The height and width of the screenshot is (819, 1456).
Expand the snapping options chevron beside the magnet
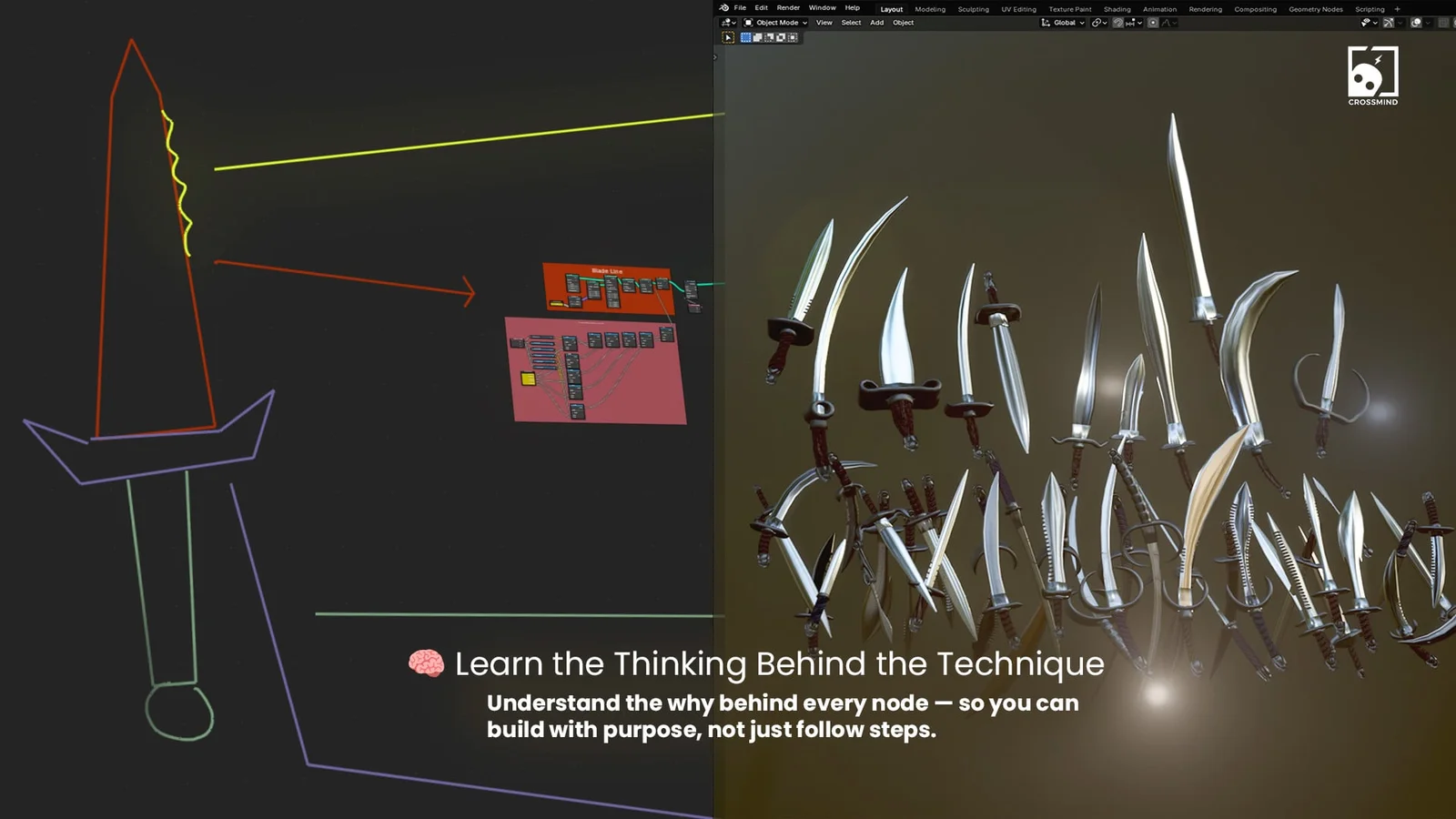[x=1138, y=22]
